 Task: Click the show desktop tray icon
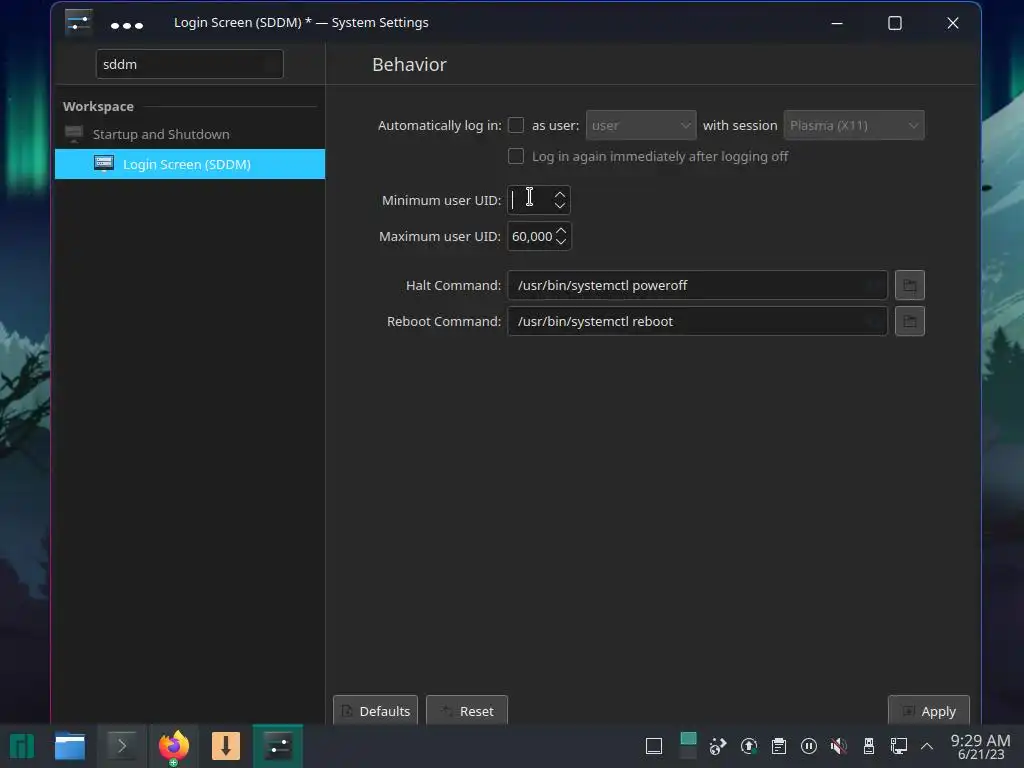(654, 746)
